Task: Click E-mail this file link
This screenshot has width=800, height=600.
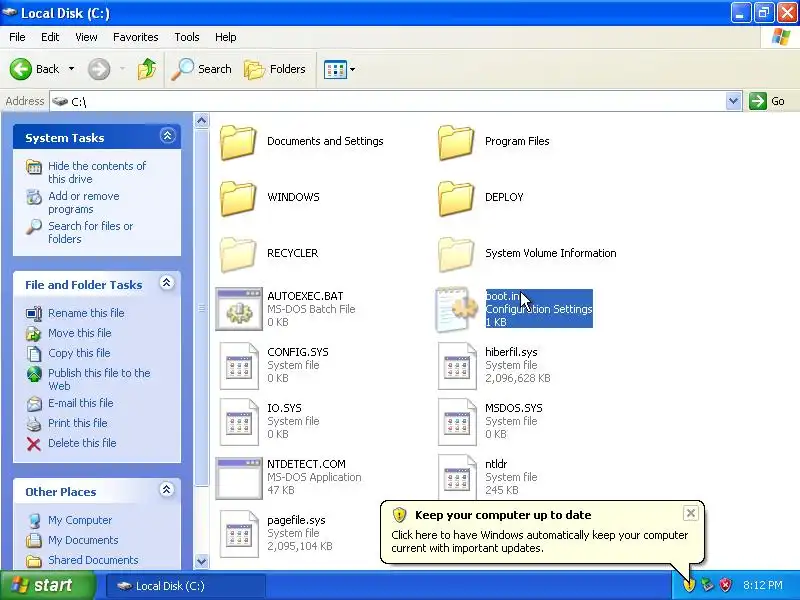Action: tap(81, 403)
